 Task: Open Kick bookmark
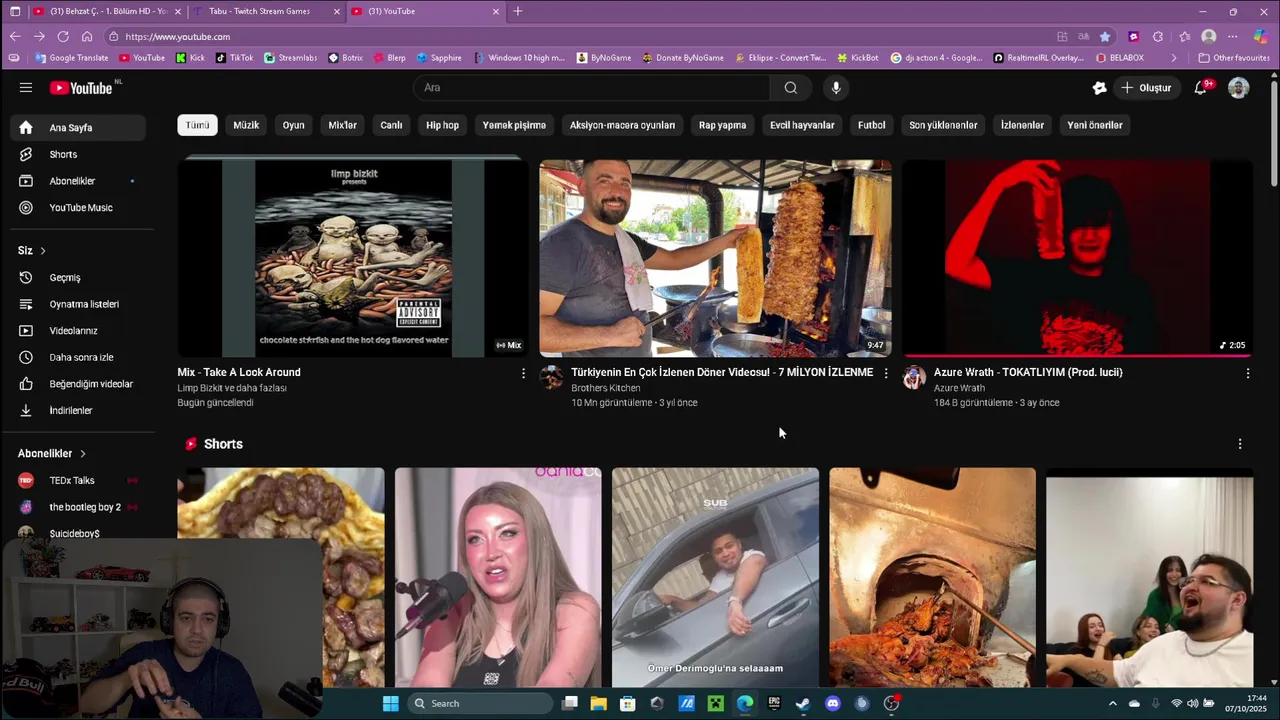coord(190,58)
